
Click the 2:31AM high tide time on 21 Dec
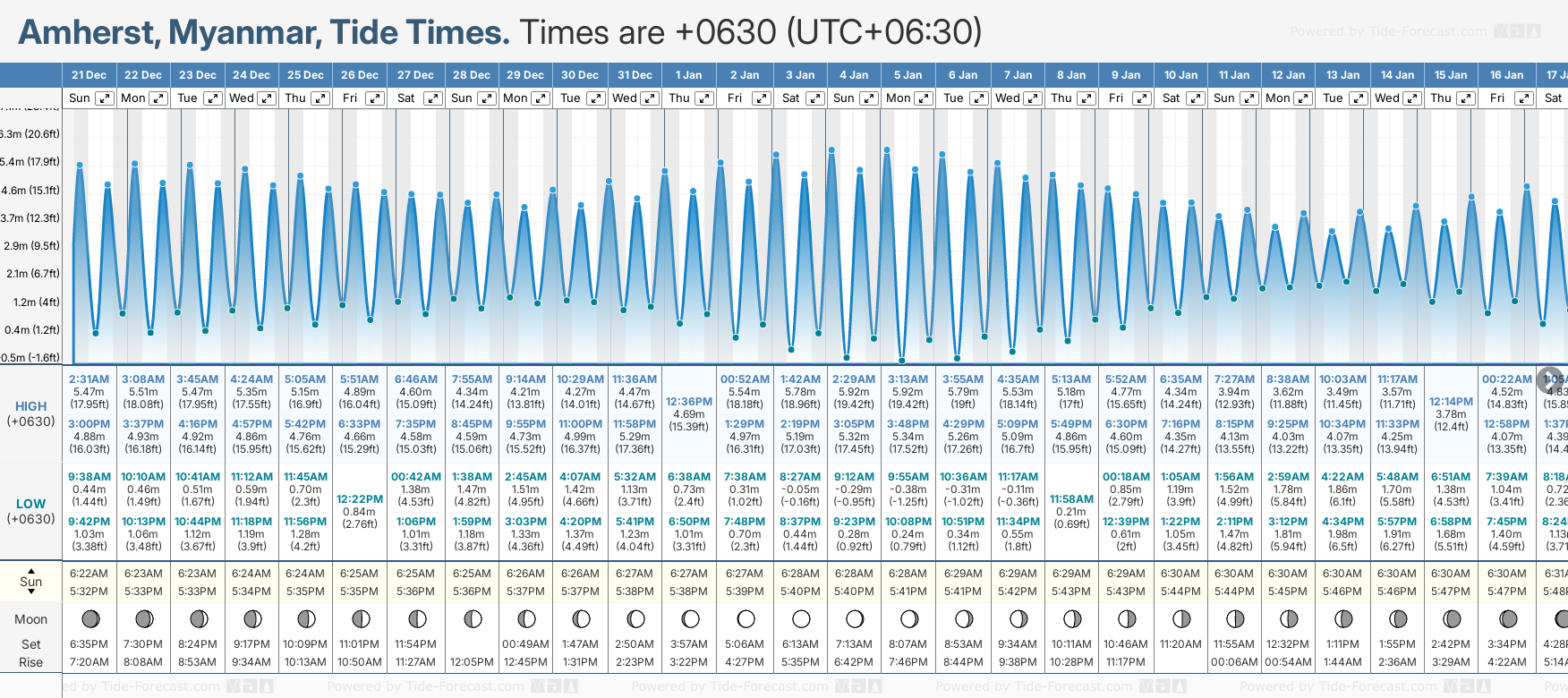[x=89, y=379]
